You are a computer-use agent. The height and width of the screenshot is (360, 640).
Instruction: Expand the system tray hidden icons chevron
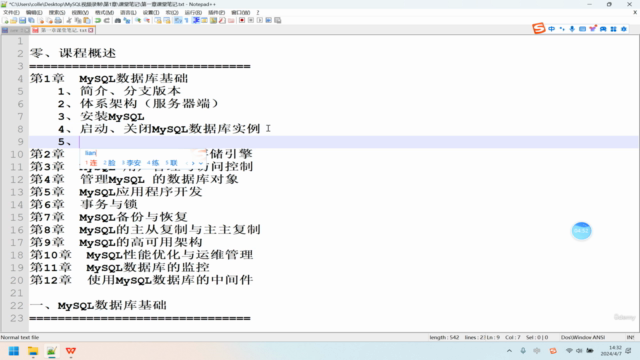pos(509,351)
